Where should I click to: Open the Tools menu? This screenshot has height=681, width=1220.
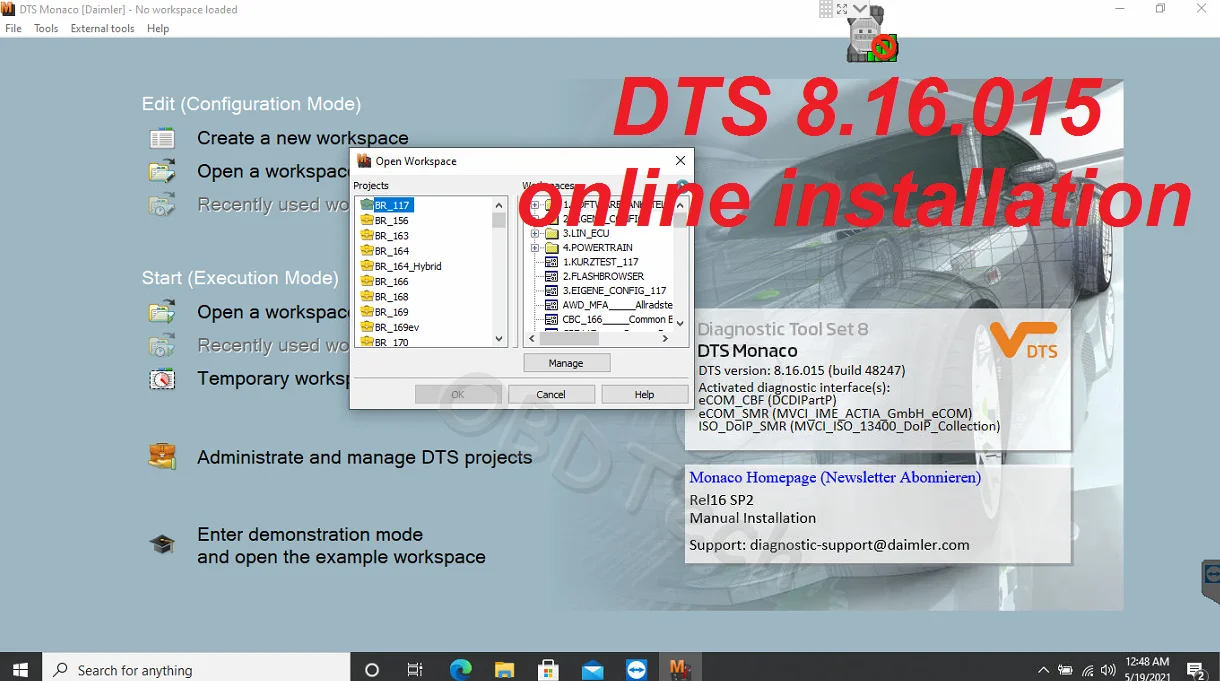pyautogui.click(x=46, y=28)
